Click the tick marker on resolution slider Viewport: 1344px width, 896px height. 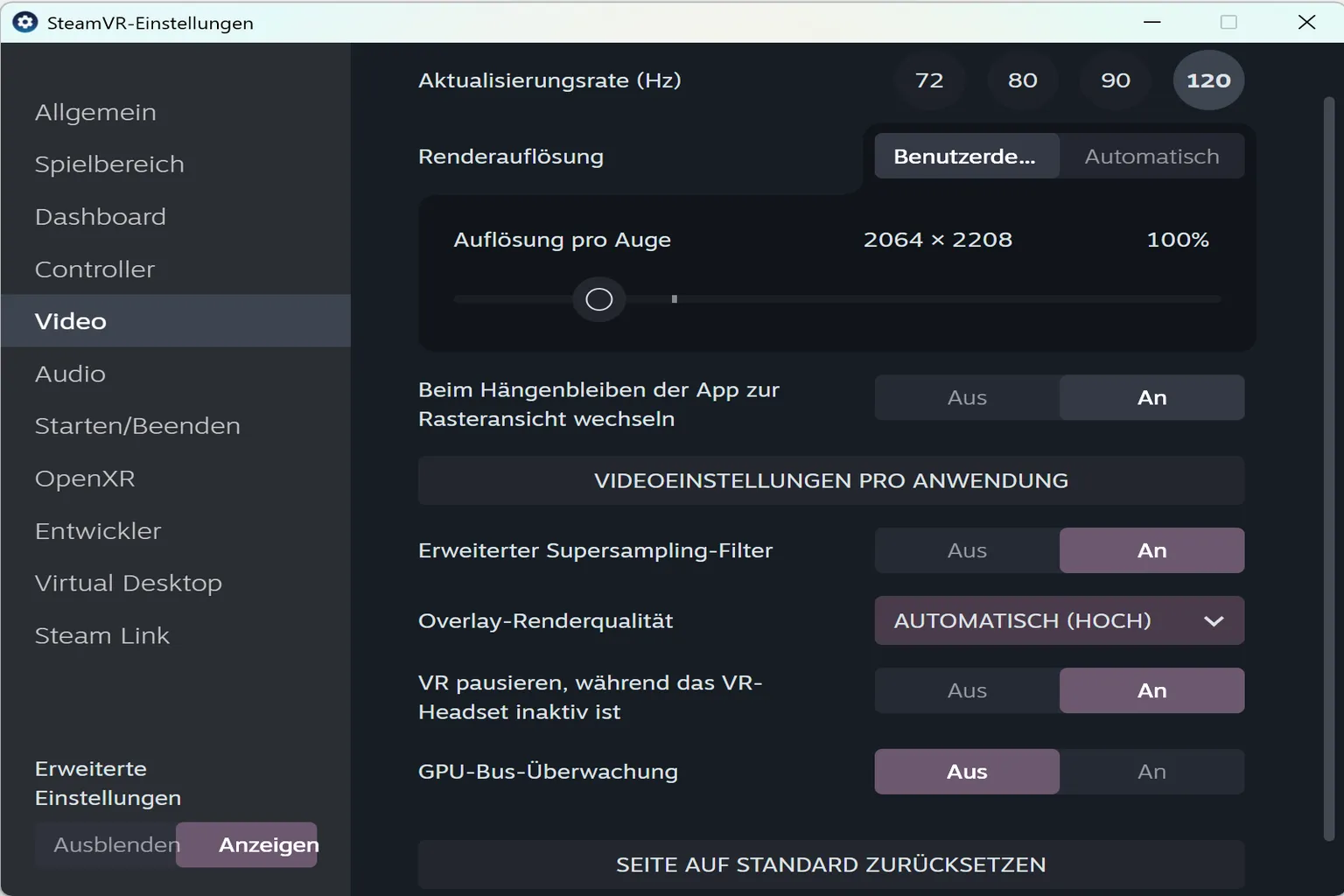click(x=674, y=299)
